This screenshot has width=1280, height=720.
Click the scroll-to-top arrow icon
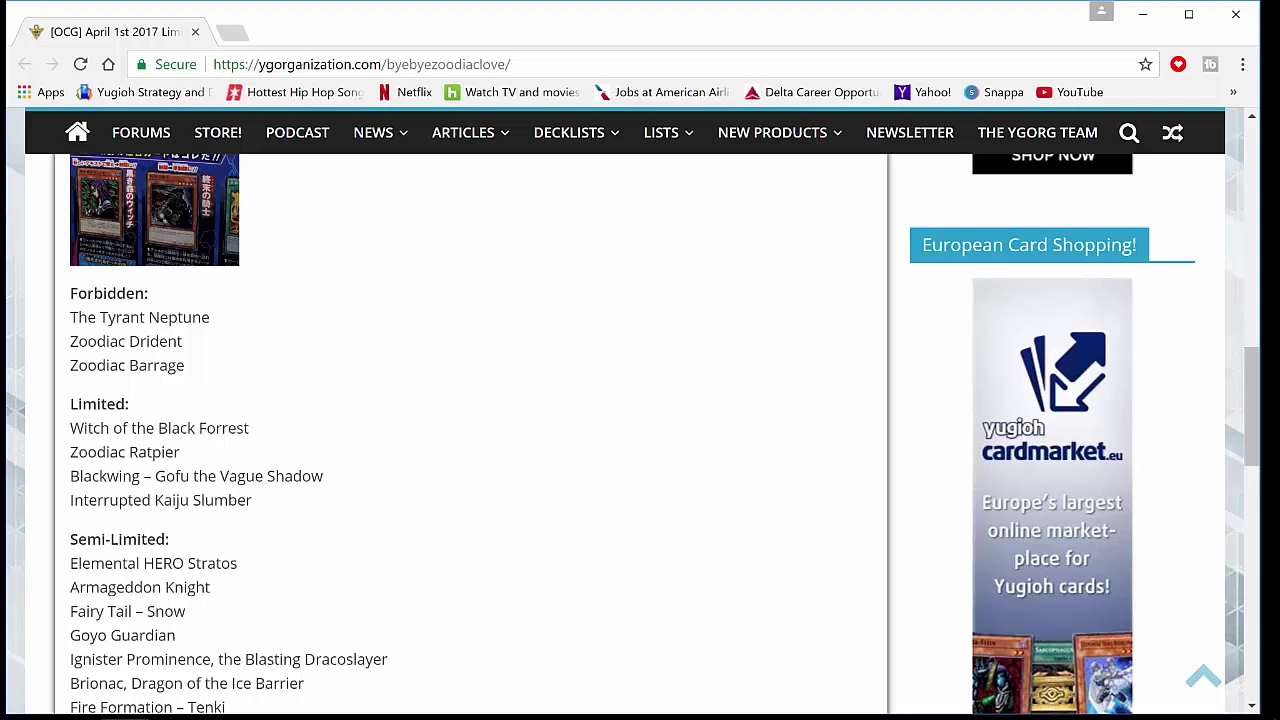[x=1203, y=676]
